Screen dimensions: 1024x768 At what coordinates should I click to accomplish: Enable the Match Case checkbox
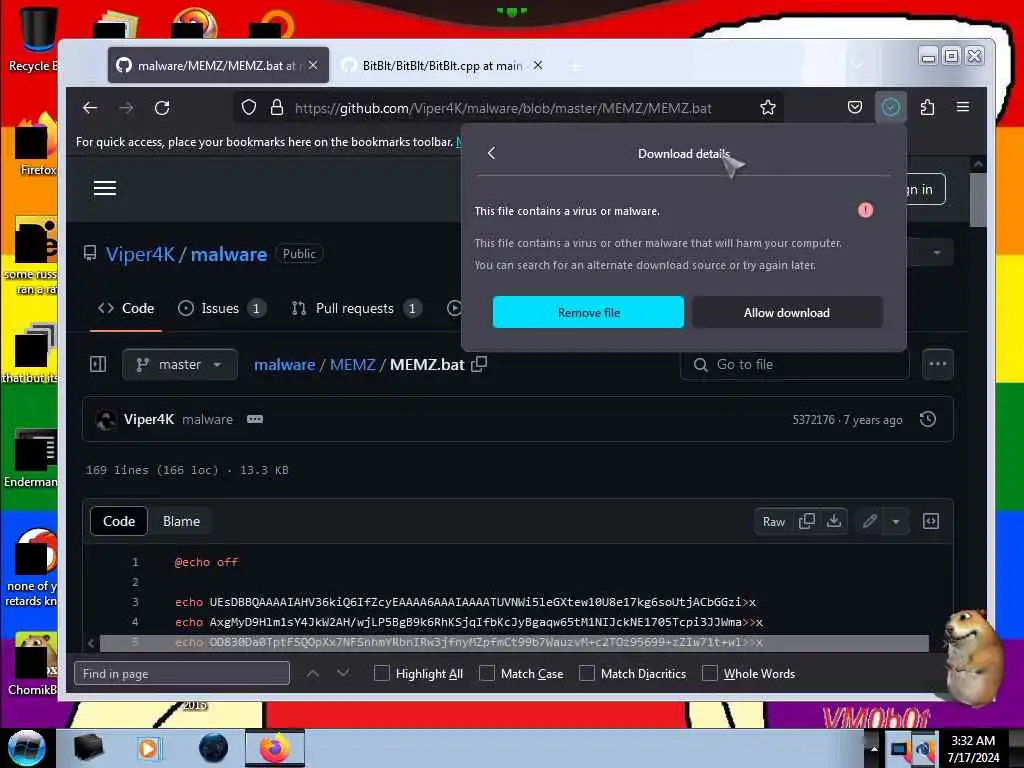click(487, 673)
